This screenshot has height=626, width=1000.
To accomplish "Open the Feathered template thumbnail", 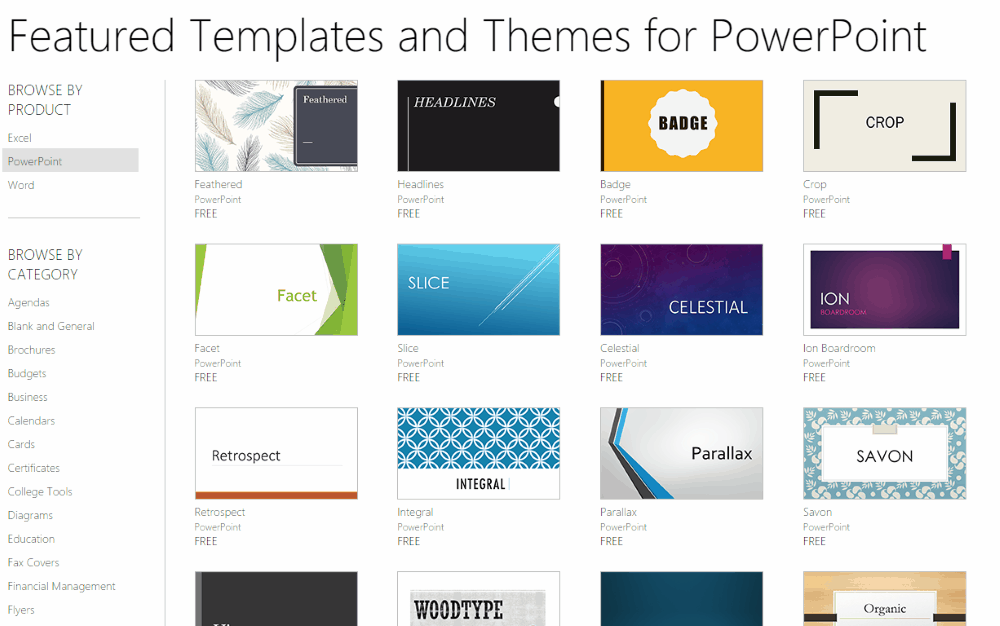I will (x=276, y=126).
